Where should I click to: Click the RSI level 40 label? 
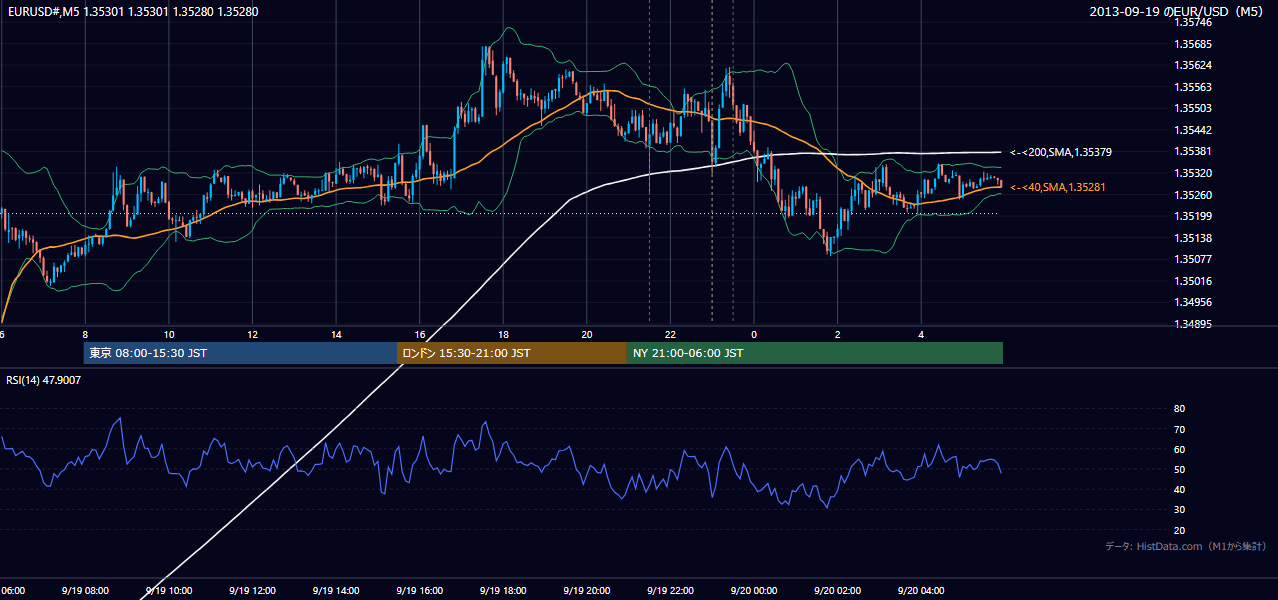(1179, 490)
